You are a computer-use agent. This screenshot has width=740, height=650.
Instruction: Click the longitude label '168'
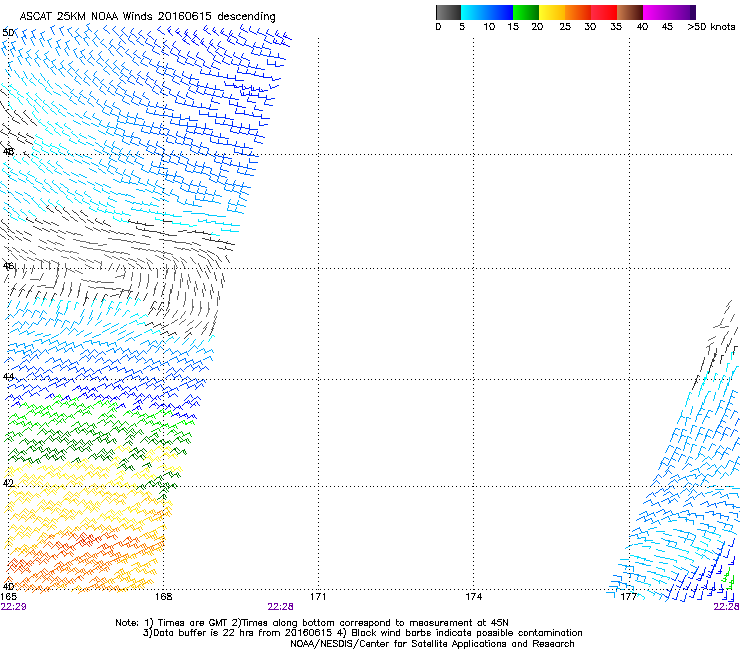pos(164,597)
